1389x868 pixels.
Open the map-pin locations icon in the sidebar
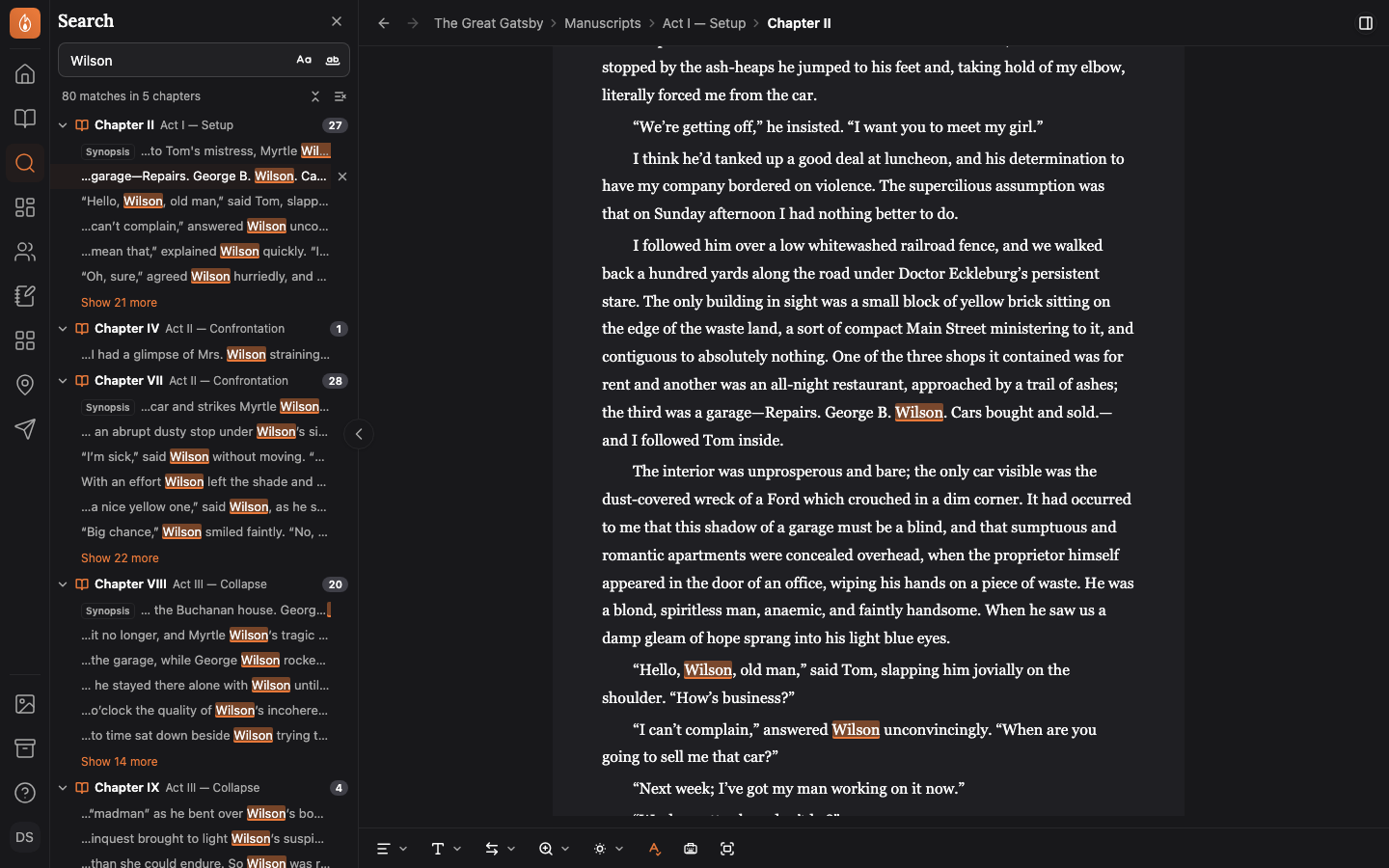[25, 385]
